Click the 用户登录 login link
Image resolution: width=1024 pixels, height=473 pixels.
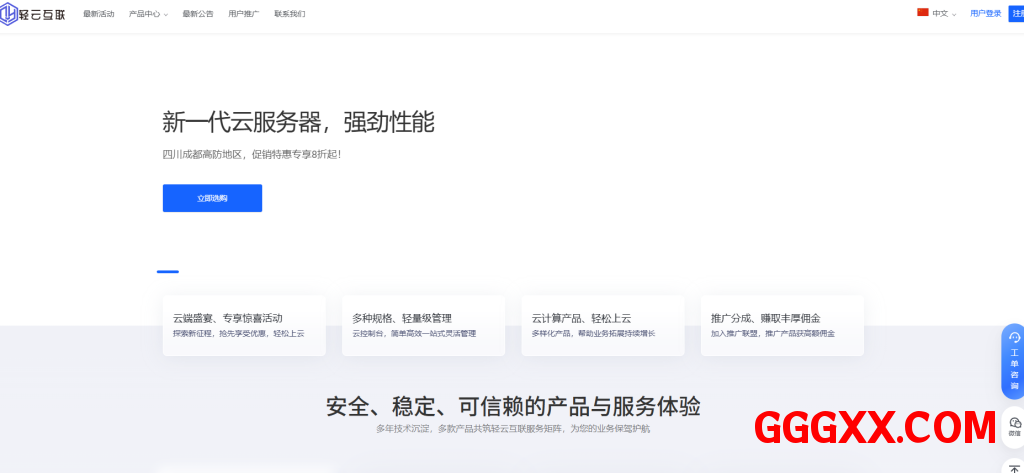985,14
